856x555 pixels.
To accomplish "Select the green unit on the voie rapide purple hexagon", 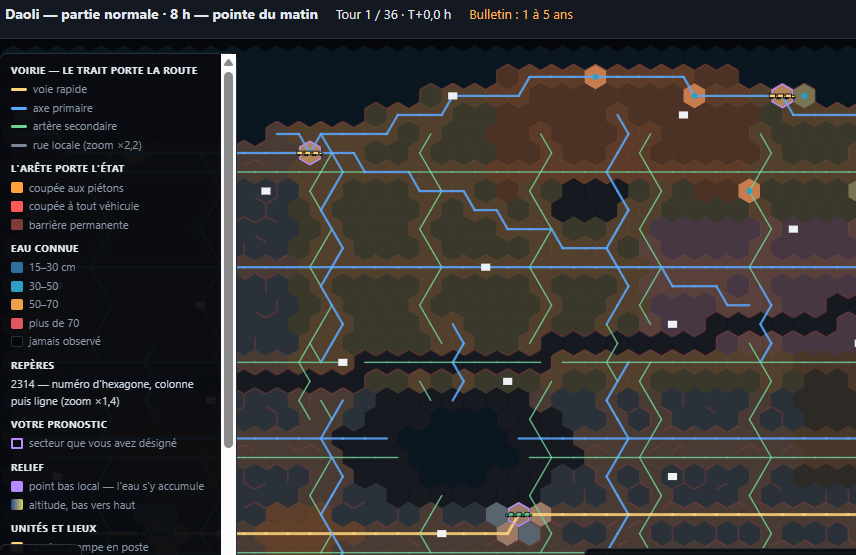I will click(x=518, y=515).
